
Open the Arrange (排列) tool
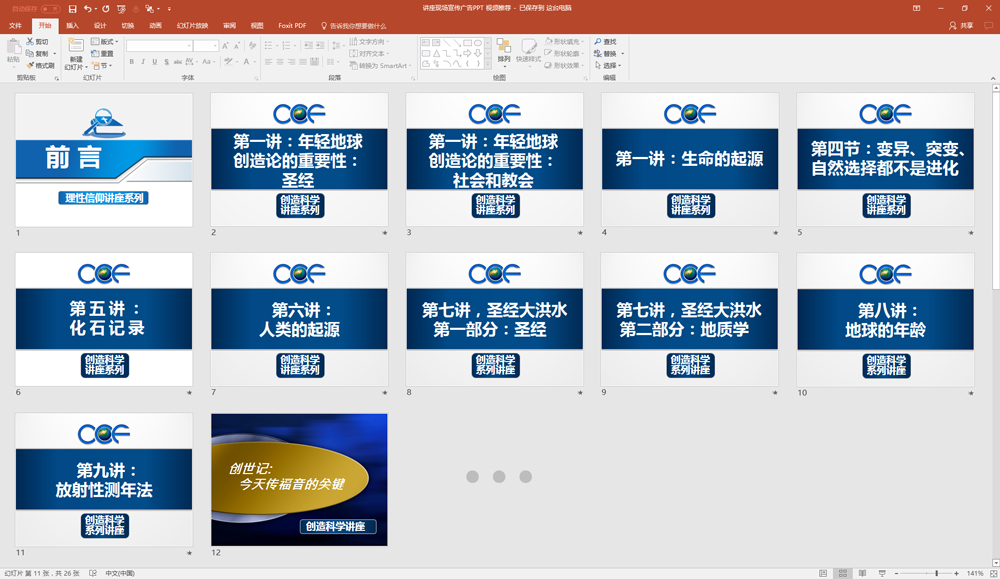click(x=503, y=51)
